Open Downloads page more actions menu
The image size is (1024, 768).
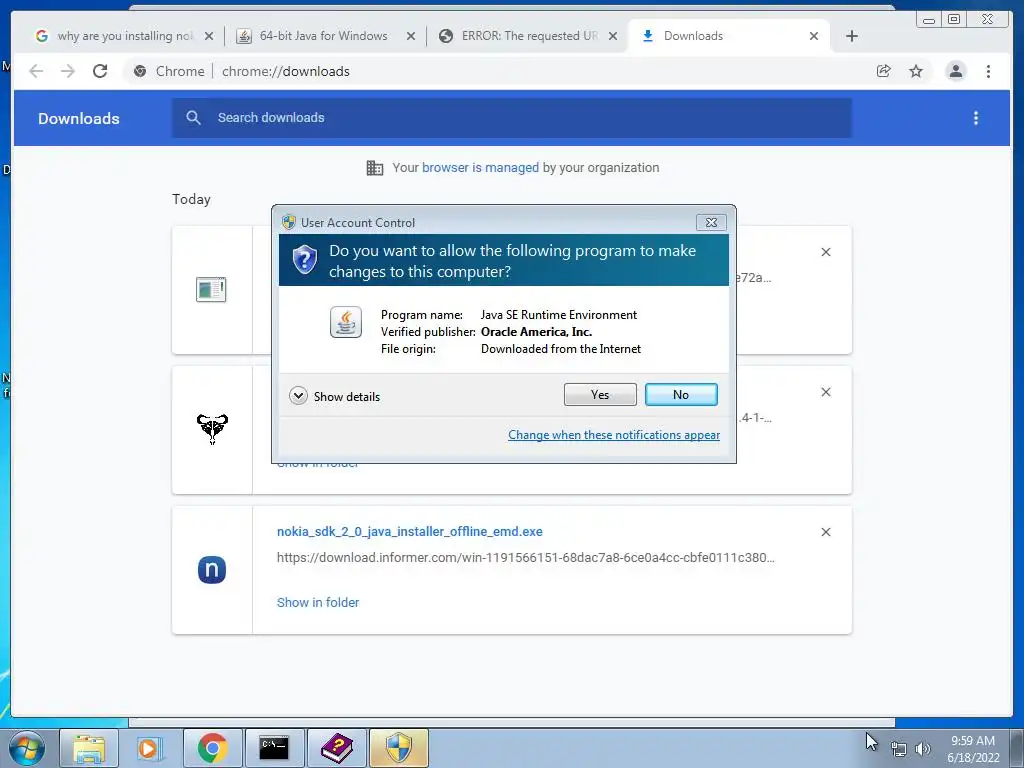coord(976,118)
